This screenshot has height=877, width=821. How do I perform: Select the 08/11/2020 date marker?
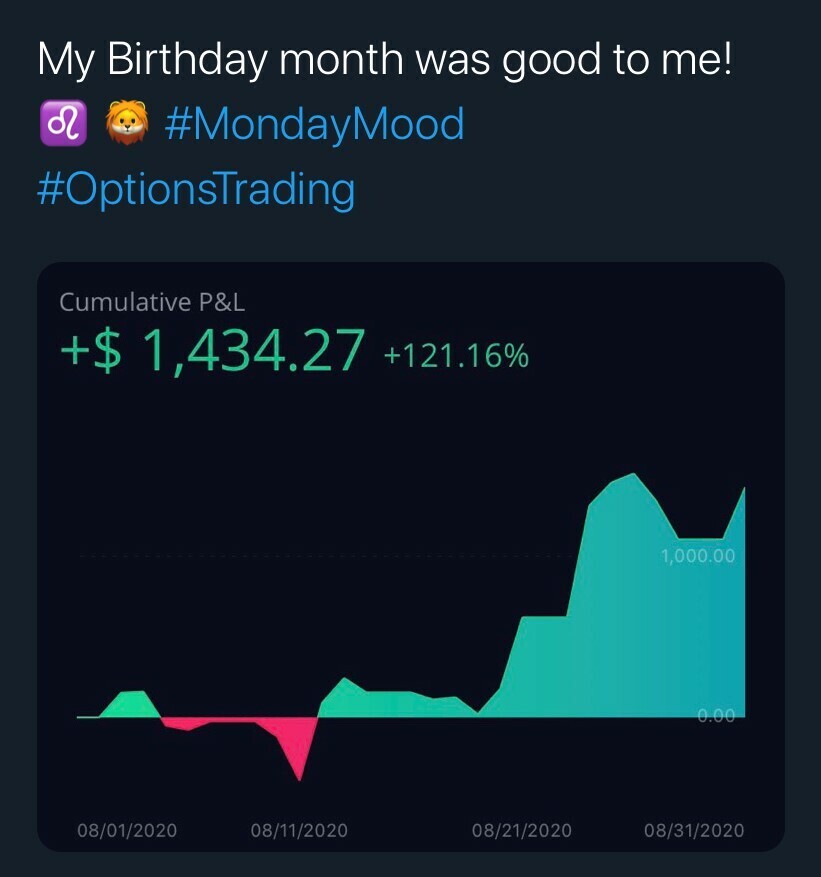[x=300, y=830]
